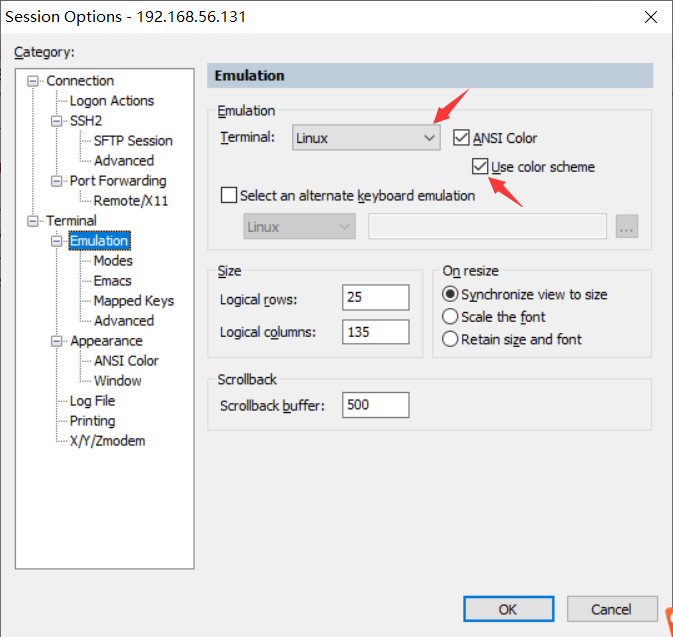The width and height of the screenshot is (673, 637).
Task: Open Window category
Action: point(117,381)
